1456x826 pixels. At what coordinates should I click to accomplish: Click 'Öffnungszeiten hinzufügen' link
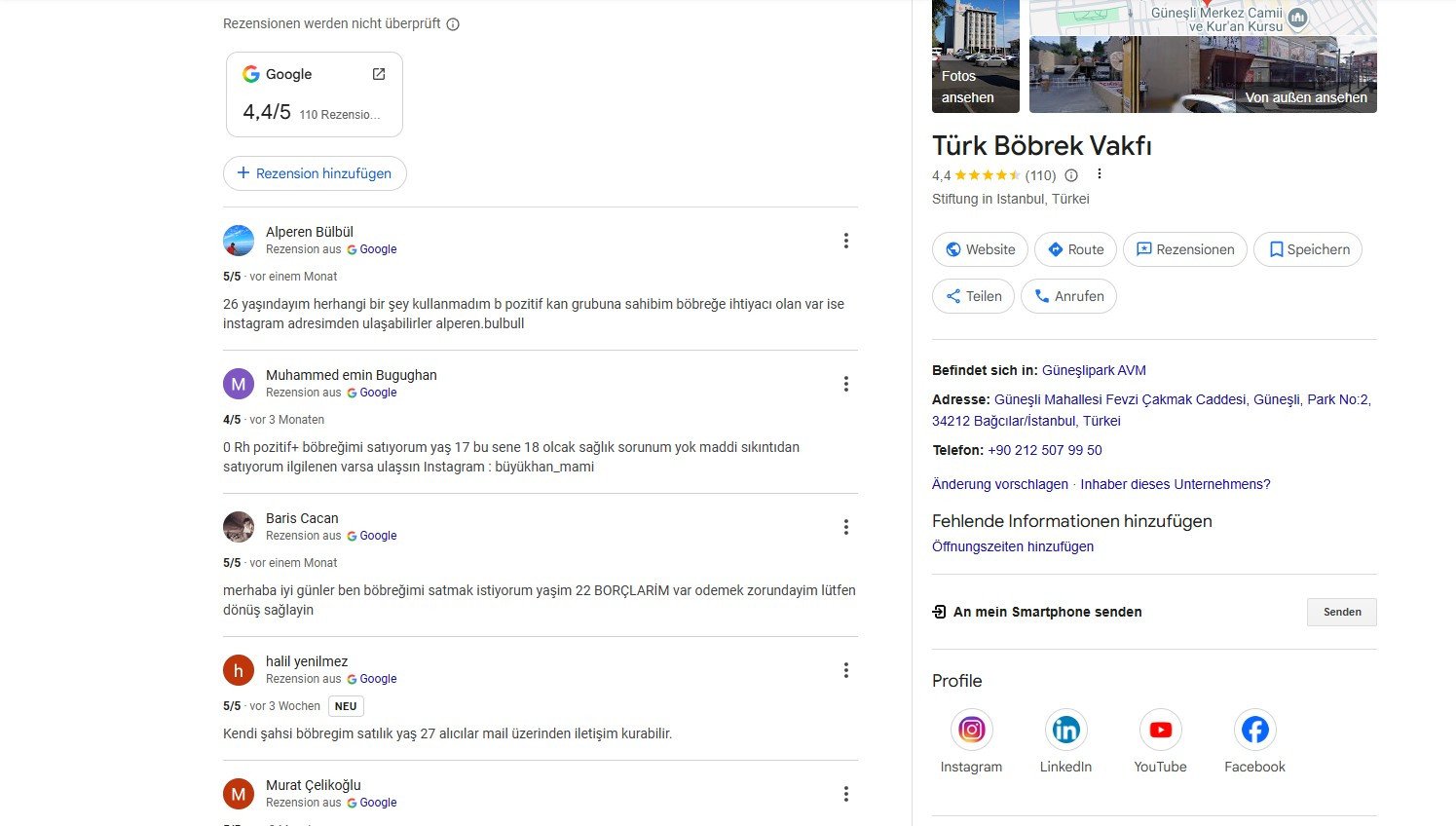[x=1013, y=546]
